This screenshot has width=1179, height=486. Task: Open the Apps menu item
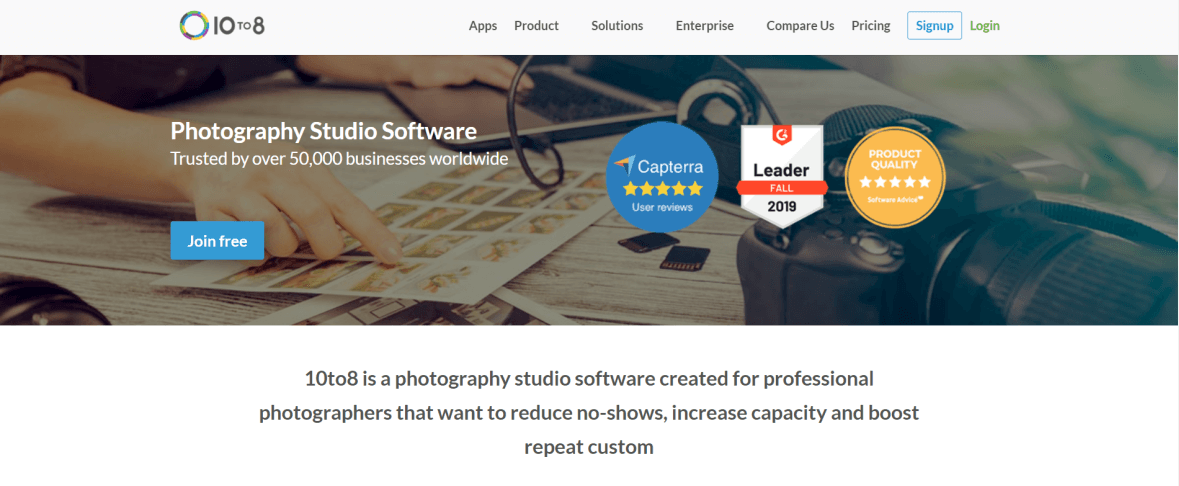pyautogui.click(x=483, y=26)
